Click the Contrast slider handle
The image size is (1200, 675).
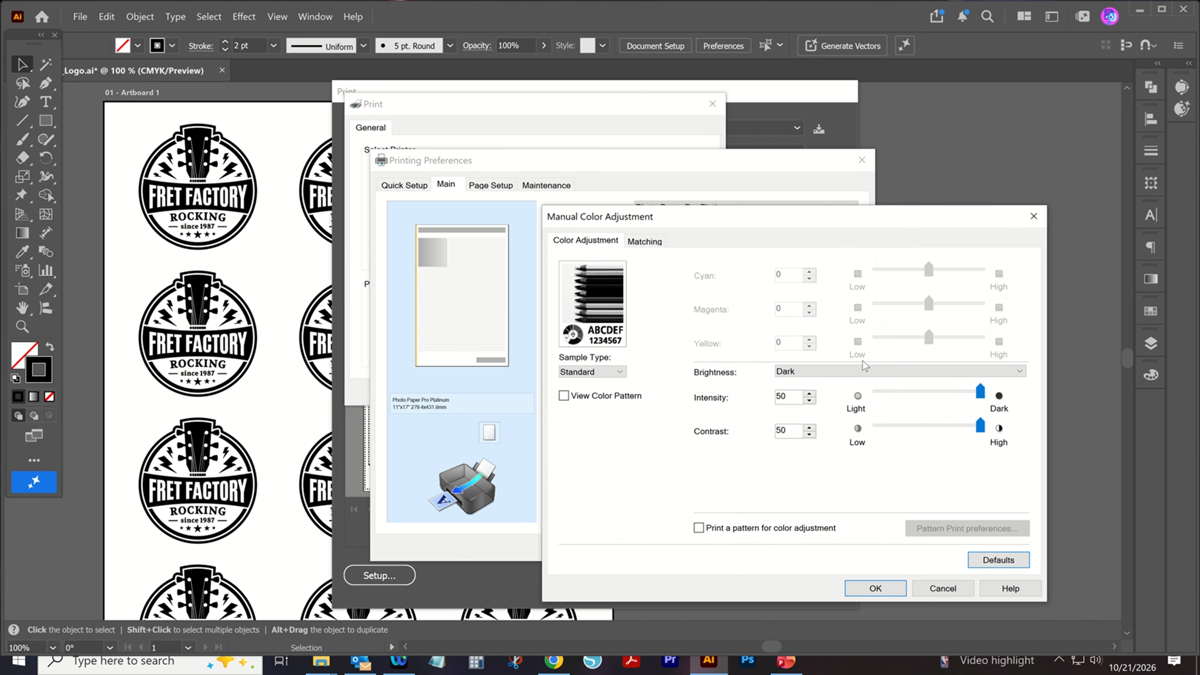(x=980, y=425)
